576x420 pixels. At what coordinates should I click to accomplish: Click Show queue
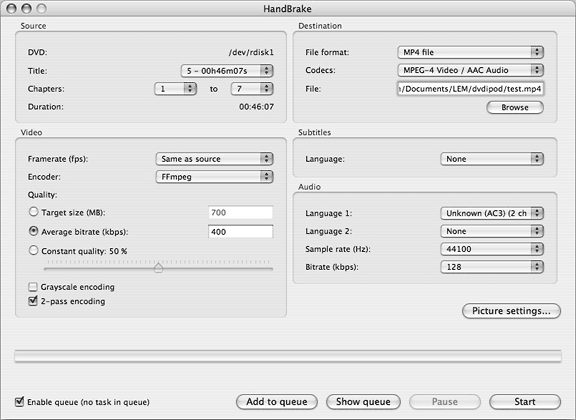point(363,402)
